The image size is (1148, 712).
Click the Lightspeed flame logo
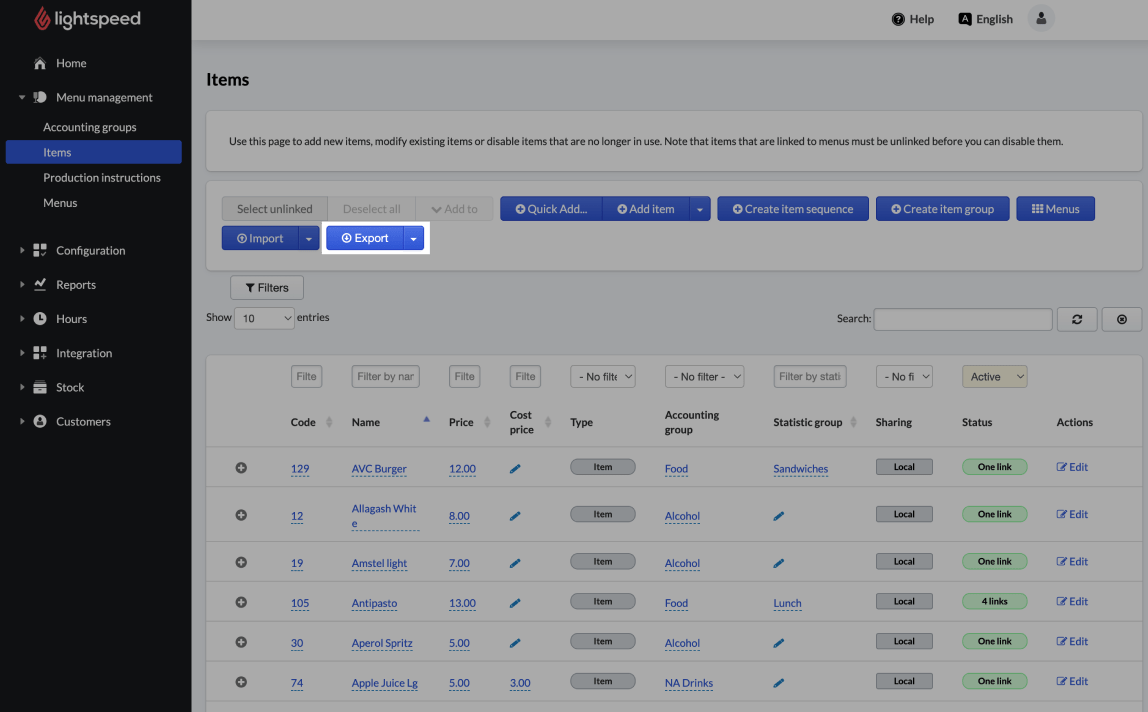(x=42, y=19)
